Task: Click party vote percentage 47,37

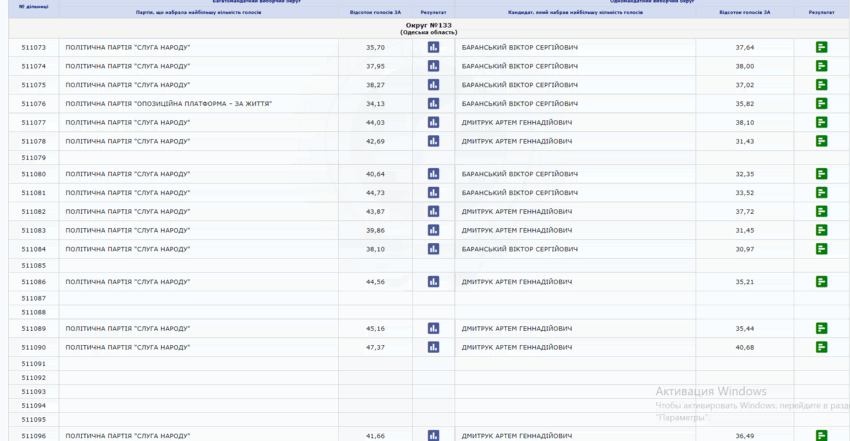Action: pos(375,347)
